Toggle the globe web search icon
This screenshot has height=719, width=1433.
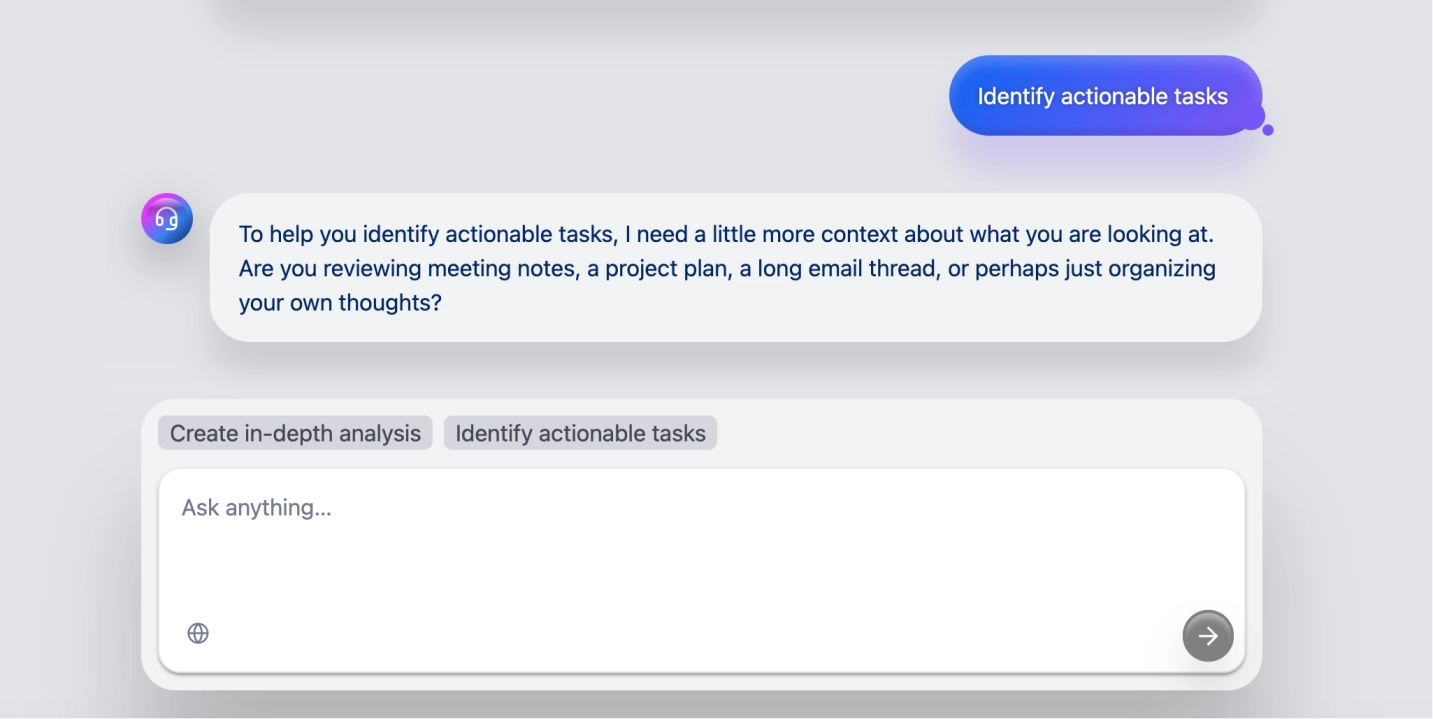(x=198, y=633)
